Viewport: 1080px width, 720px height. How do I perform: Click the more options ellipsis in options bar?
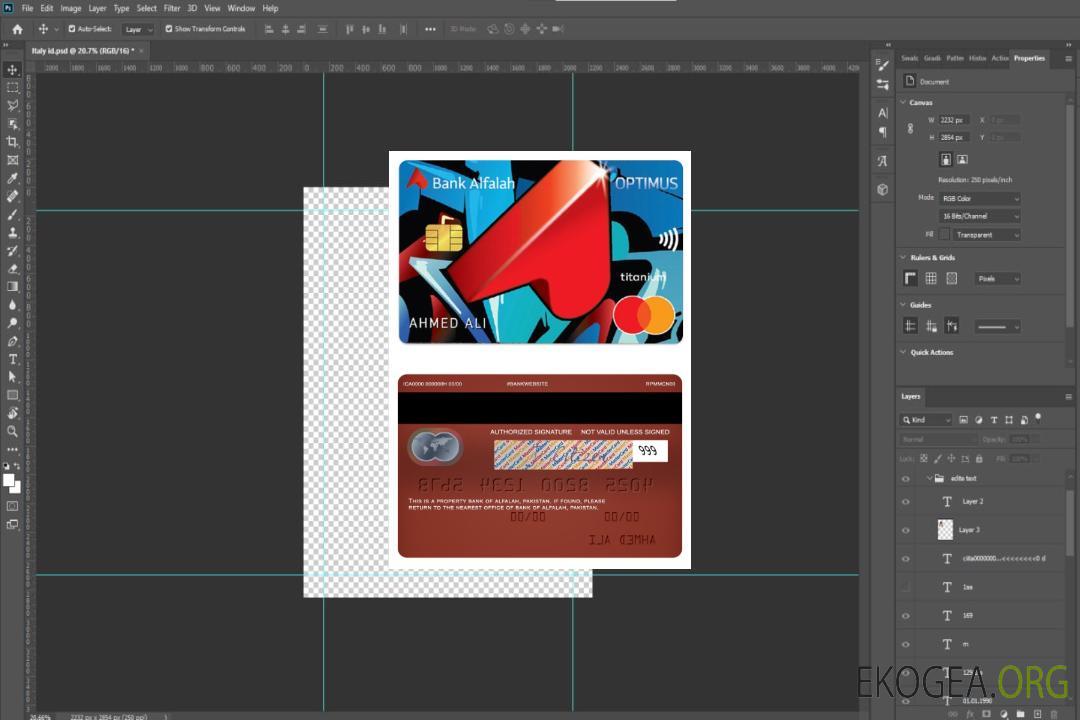430,29
